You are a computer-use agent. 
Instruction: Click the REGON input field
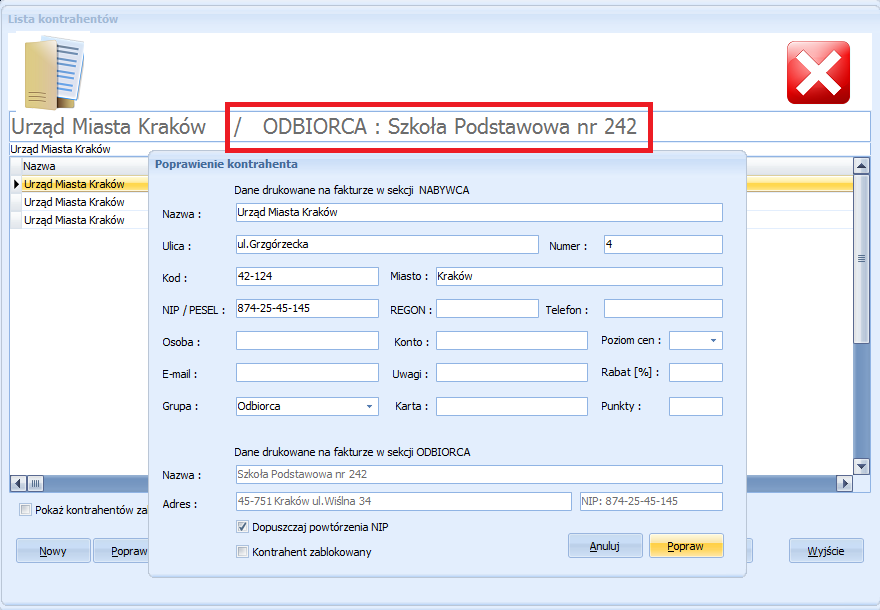coord(487,309)
